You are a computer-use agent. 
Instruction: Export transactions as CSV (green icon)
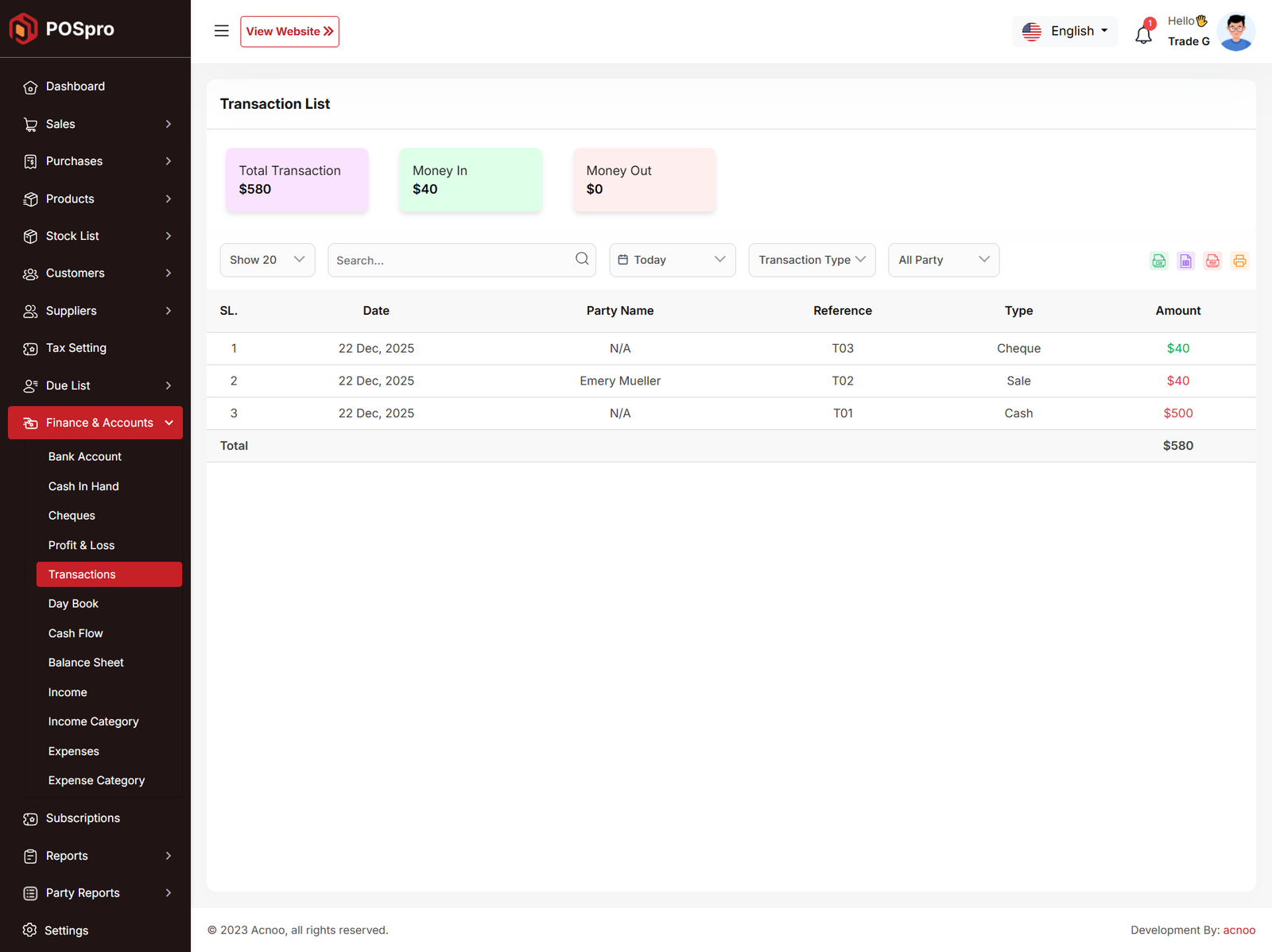(x=1158, y=261)
